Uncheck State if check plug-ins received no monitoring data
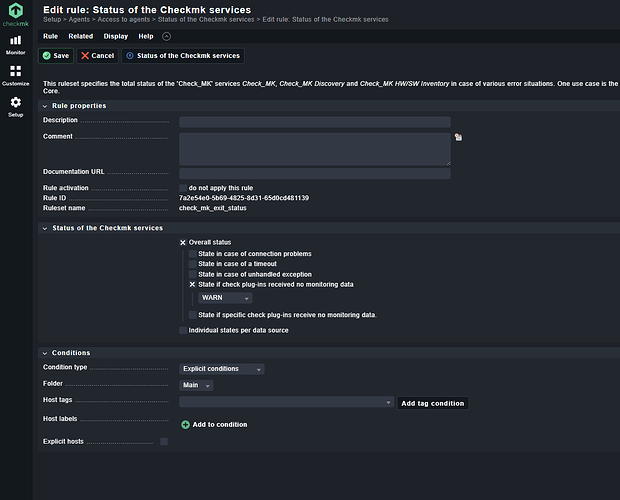This screenshot has height=500, width=620. coord(193,285)
